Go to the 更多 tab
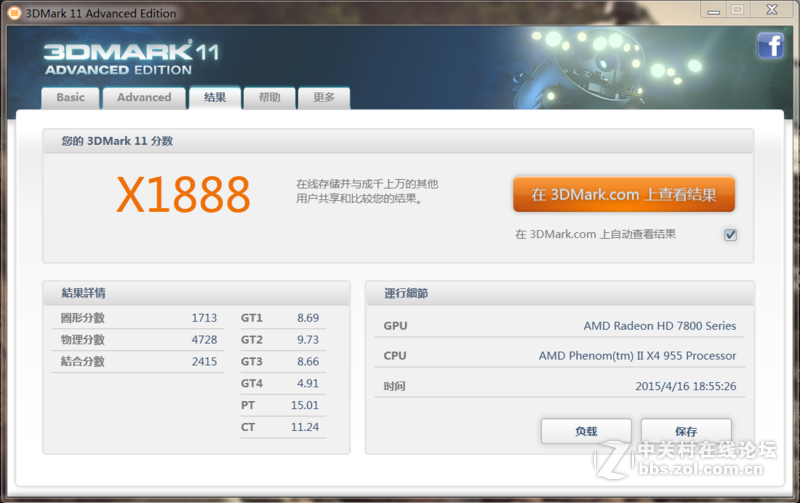 (324, 97)
